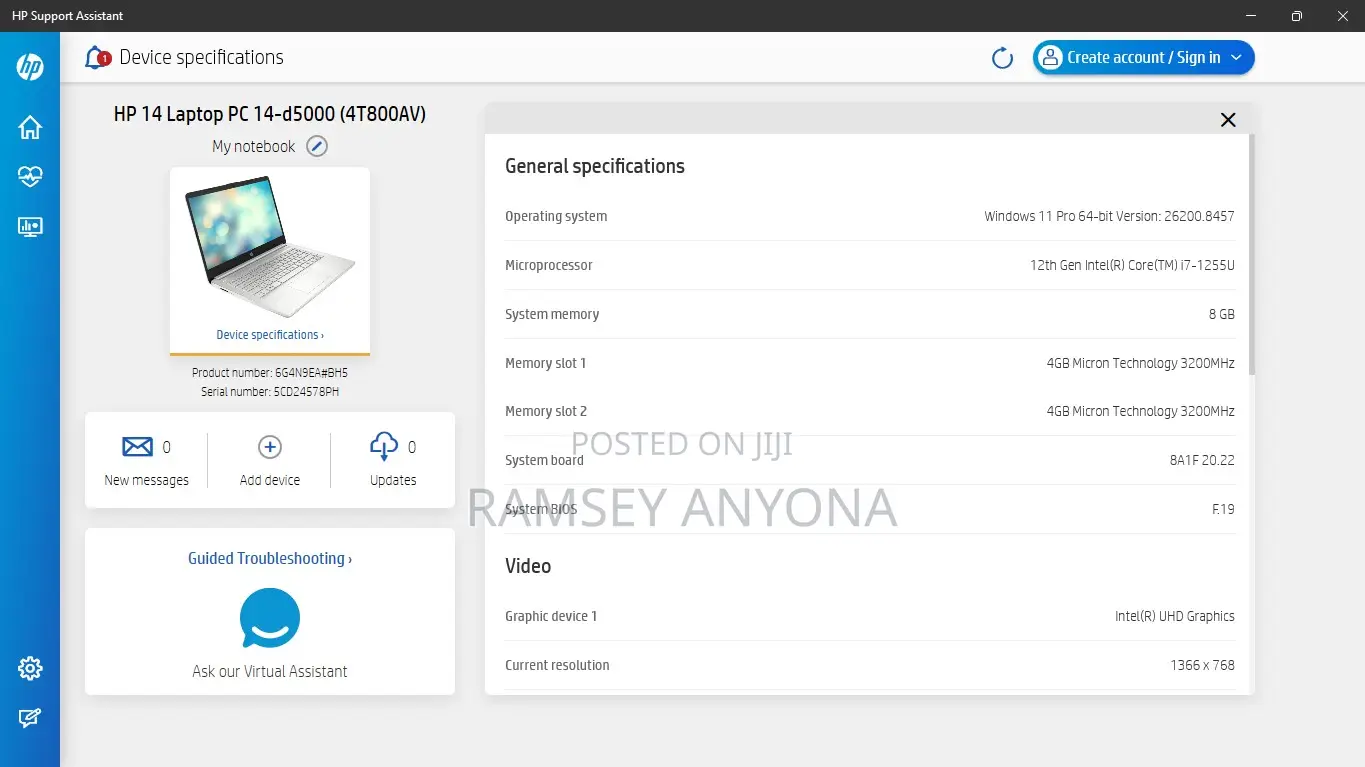Click the Operating system label
Screen dimensions: 1365x767
pos(556,216)
